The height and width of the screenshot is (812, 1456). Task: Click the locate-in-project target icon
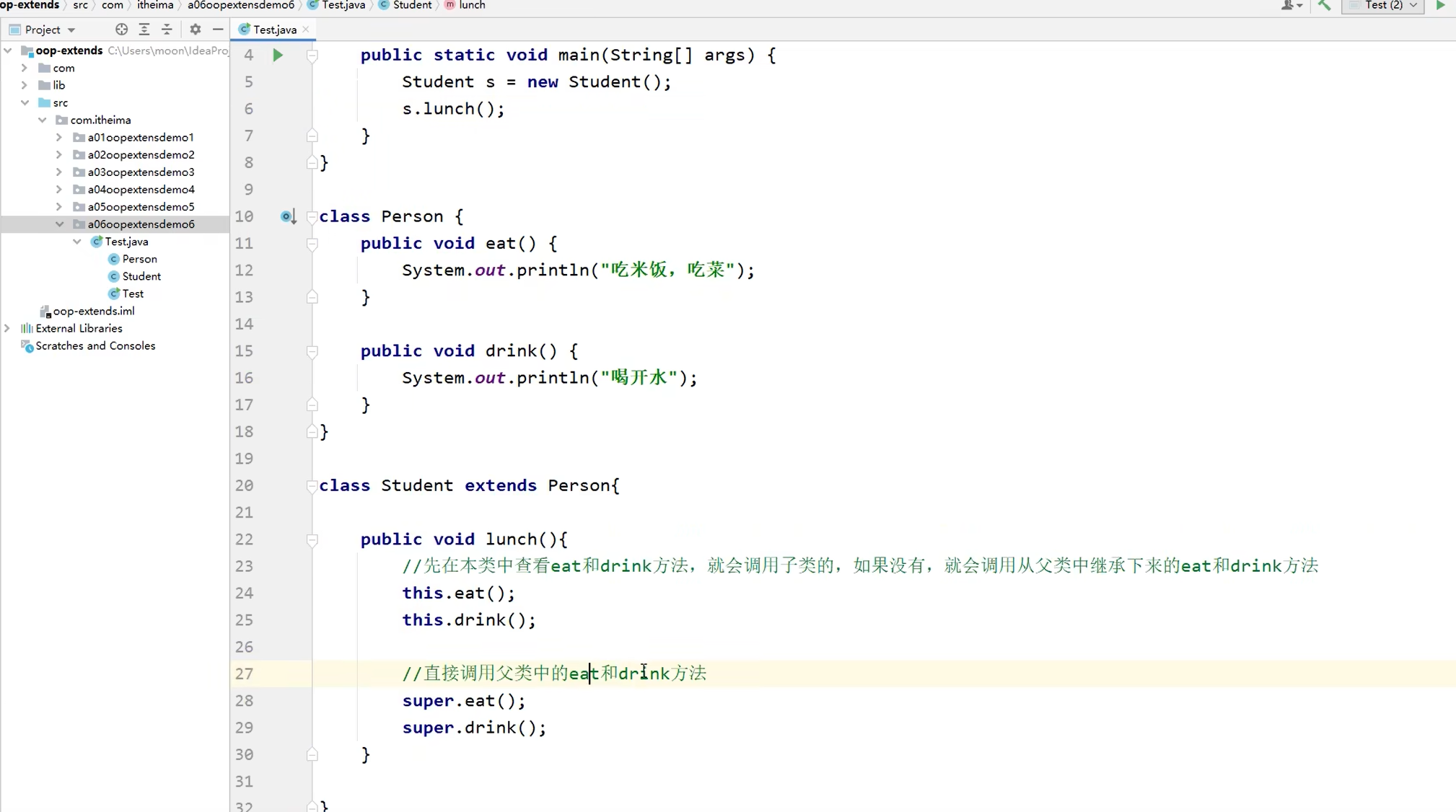(121, 30)
